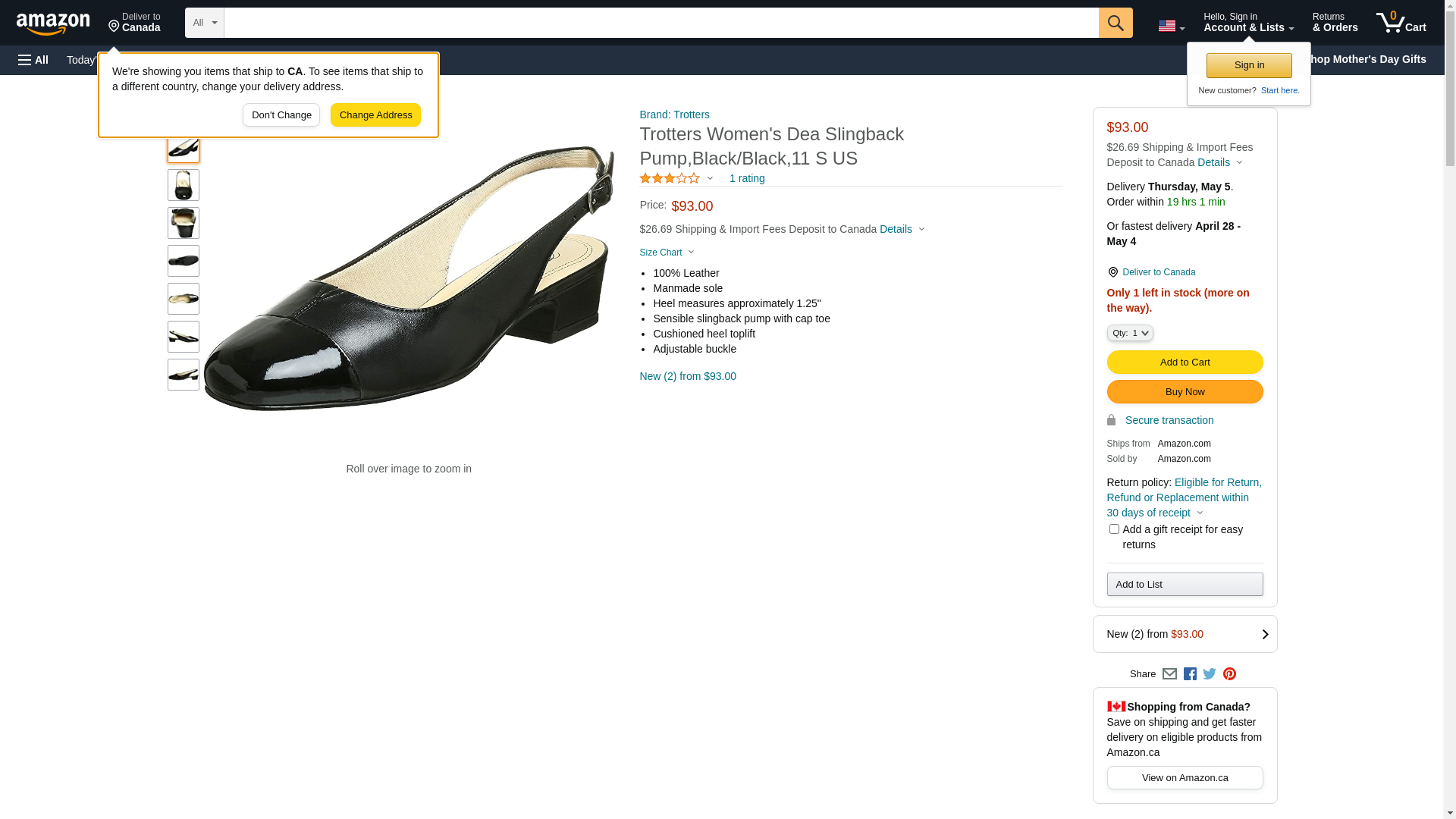This screenshot has width=1456, height=819.
Task: Check the gift receipt checkbox
Action: pos(1114,529)
